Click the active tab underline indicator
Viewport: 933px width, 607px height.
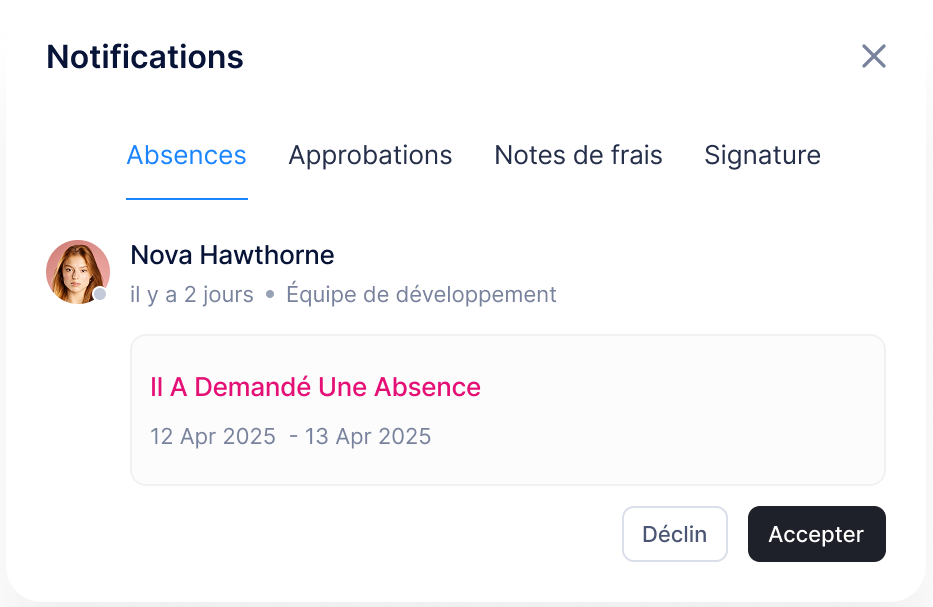[186, 199]
